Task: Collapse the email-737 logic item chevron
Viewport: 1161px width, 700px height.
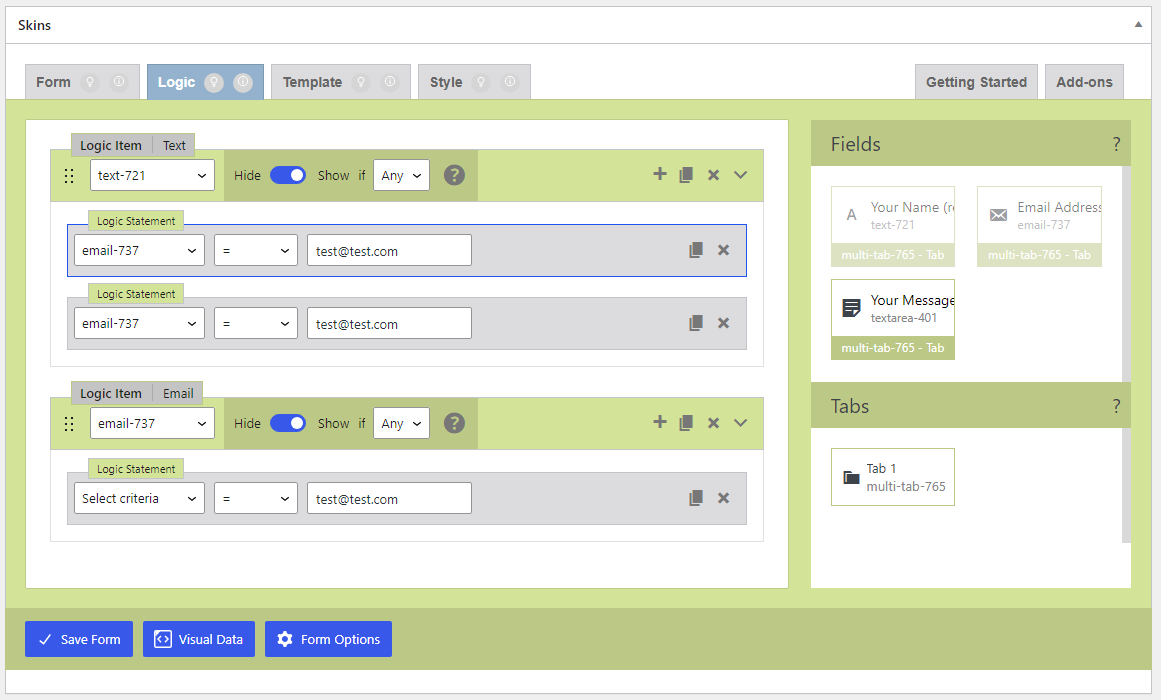Action: 740,423
